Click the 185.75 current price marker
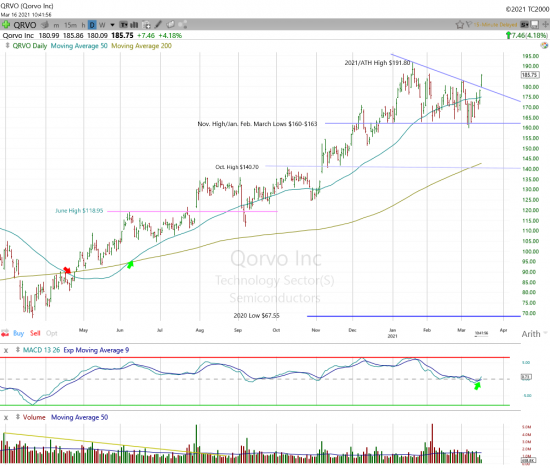Image resolution: width=550 pixels, height=468 pixels. pos(530,75)
